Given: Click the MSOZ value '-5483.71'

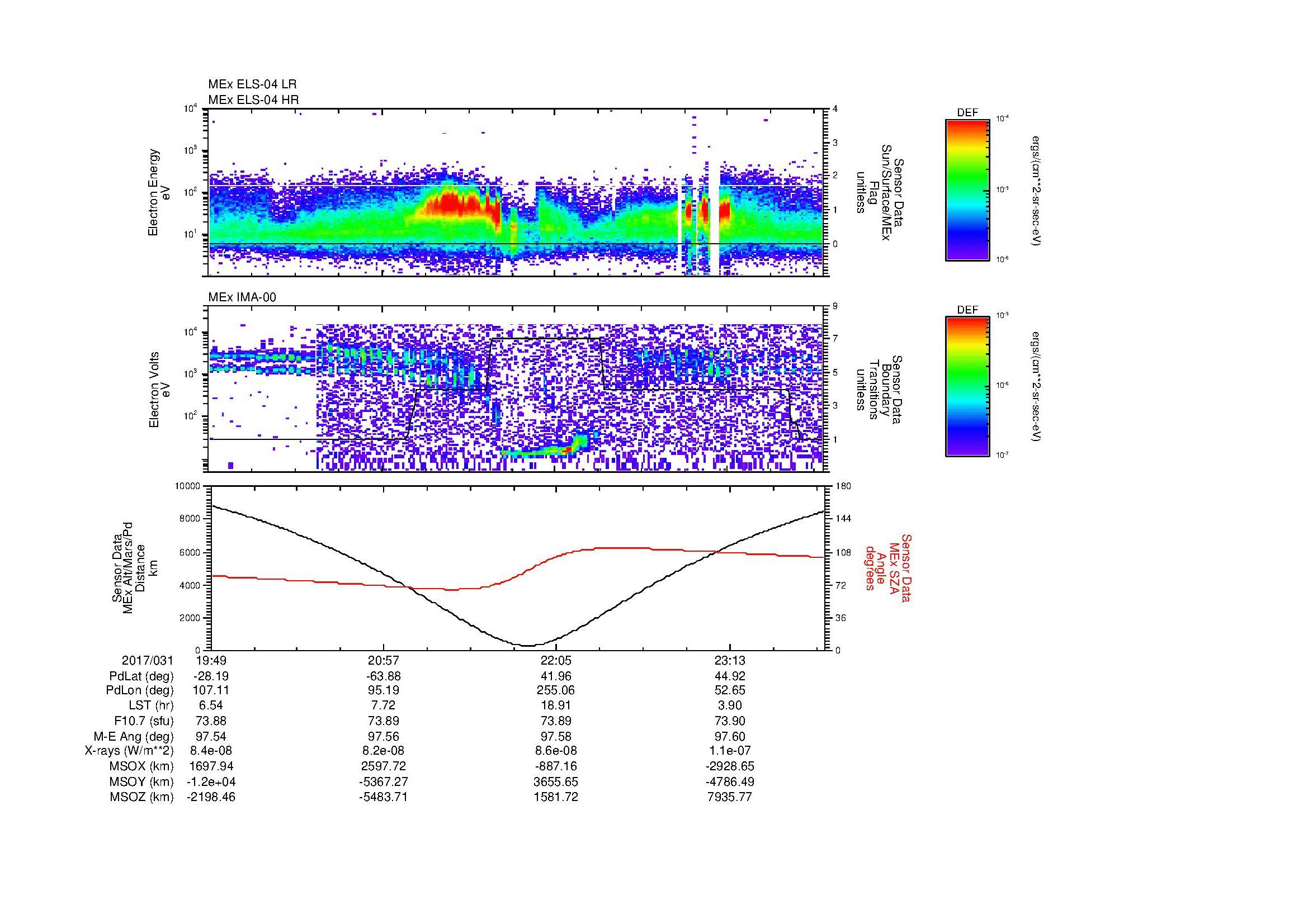Looking at the screenshot, I should pos(384,797).
